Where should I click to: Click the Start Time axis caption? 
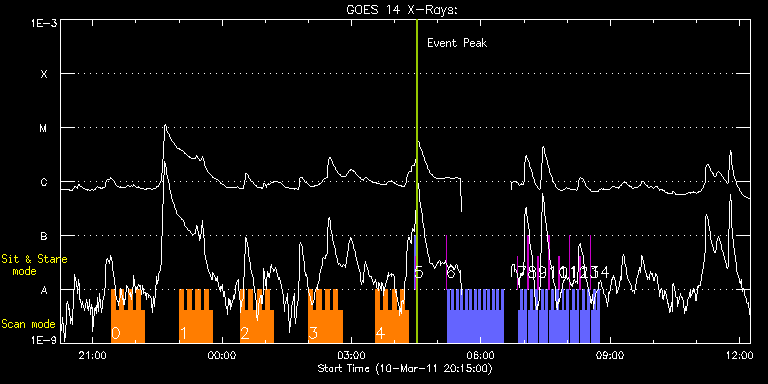pos(405,368)
